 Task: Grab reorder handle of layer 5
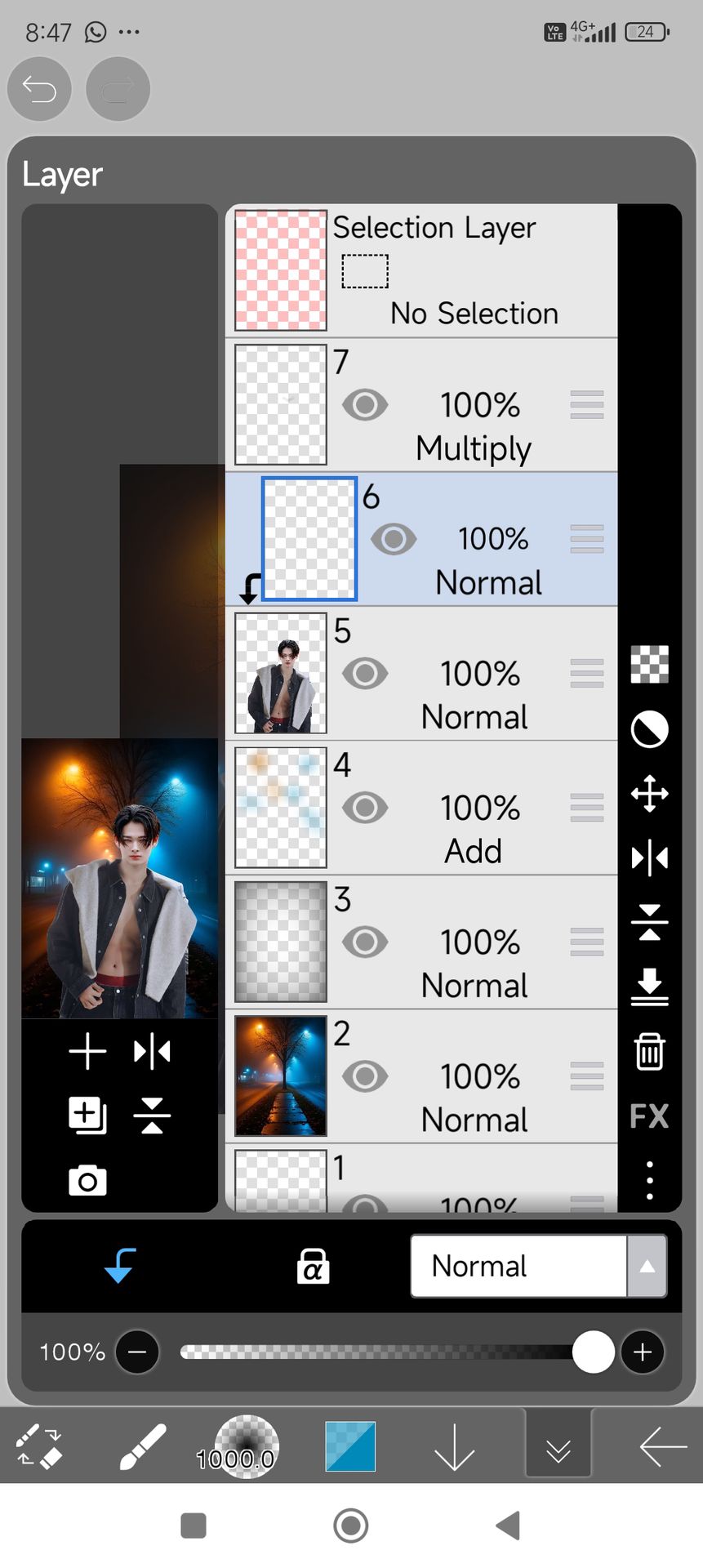point(587,673)
